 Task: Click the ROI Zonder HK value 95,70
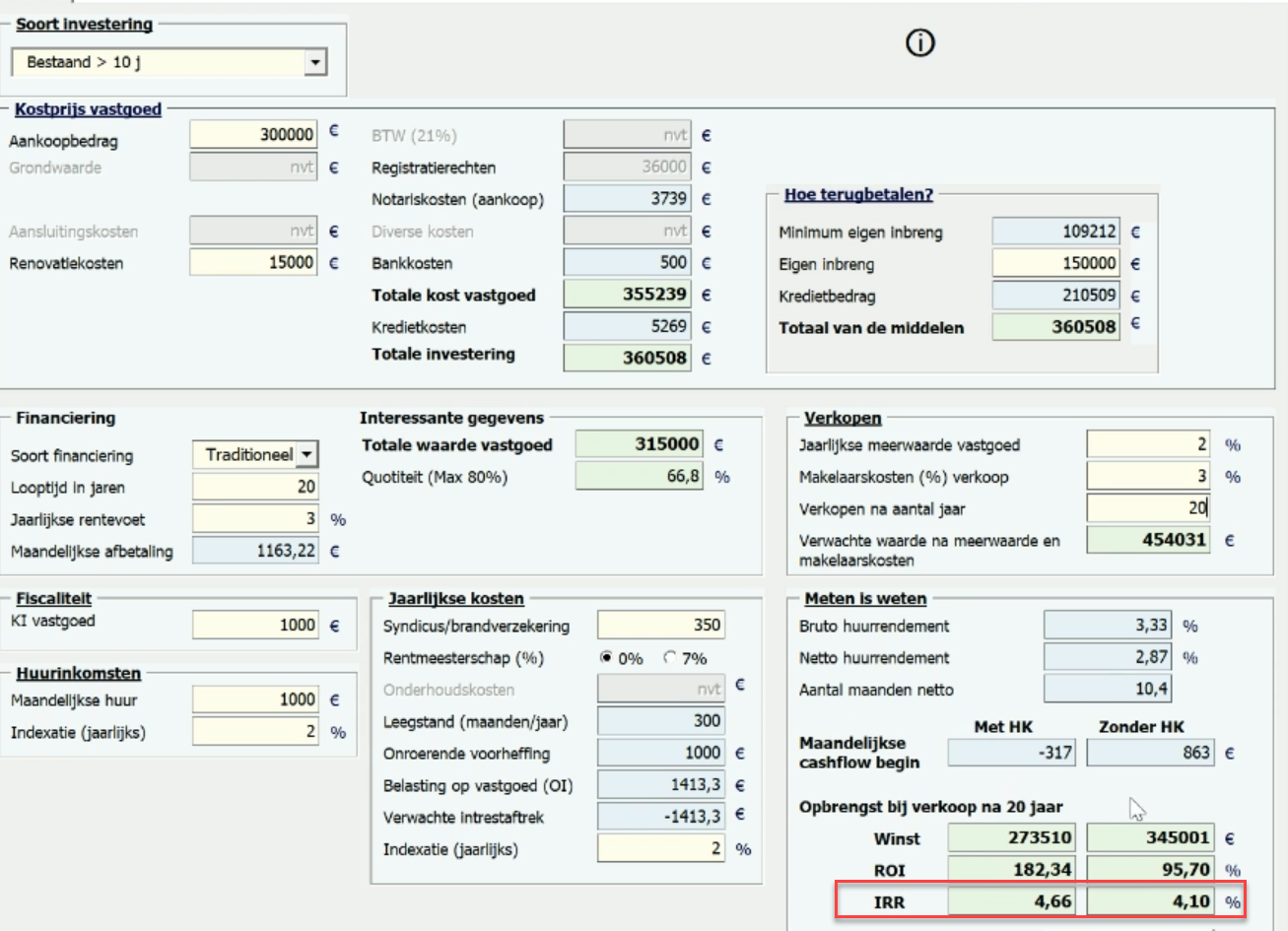[1151, 869]
